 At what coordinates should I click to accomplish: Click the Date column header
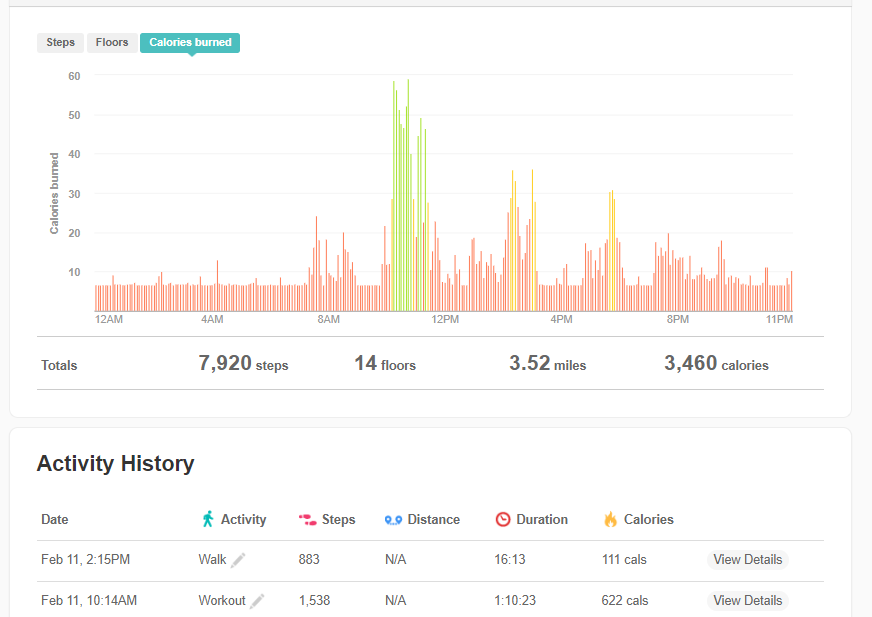click(55, 519)
